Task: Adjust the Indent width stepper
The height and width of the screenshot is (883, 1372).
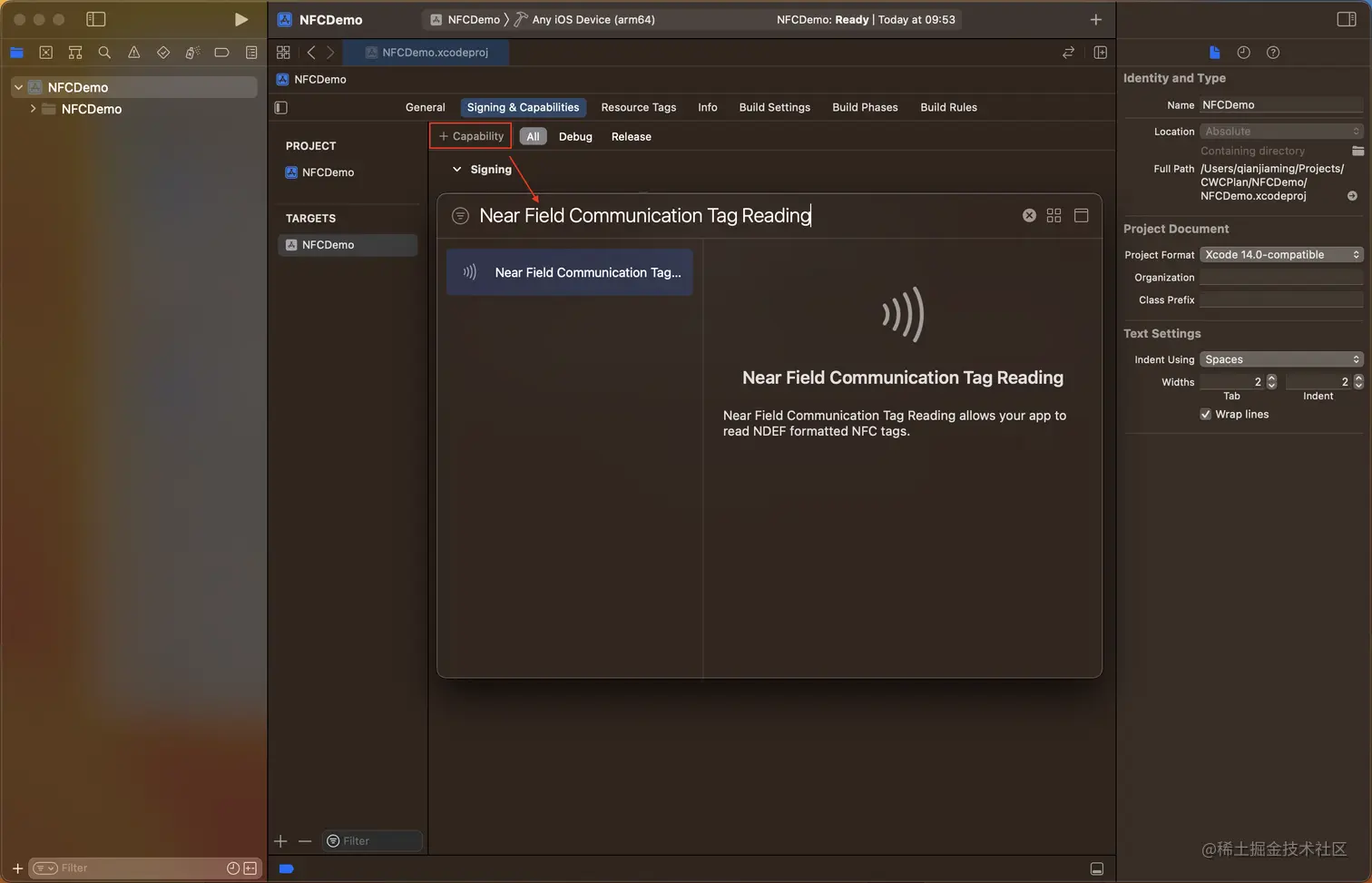Action: point(1358,382)
